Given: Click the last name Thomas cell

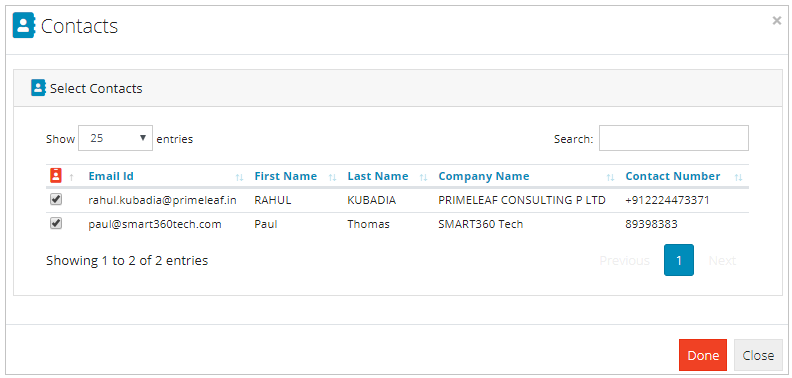Looking at the screenshot, I should [x=369, y=224].
